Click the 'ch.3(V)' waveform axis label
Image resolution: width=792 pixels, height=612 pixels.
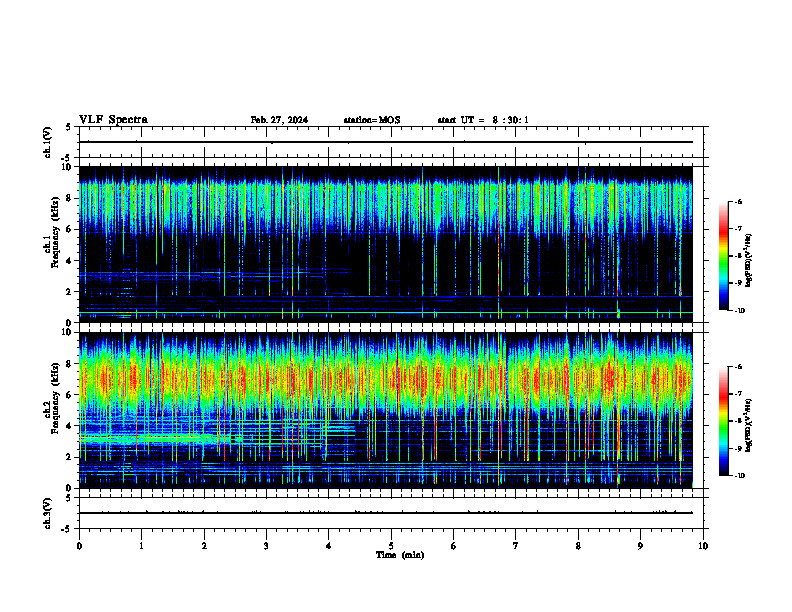click(47, 513)
